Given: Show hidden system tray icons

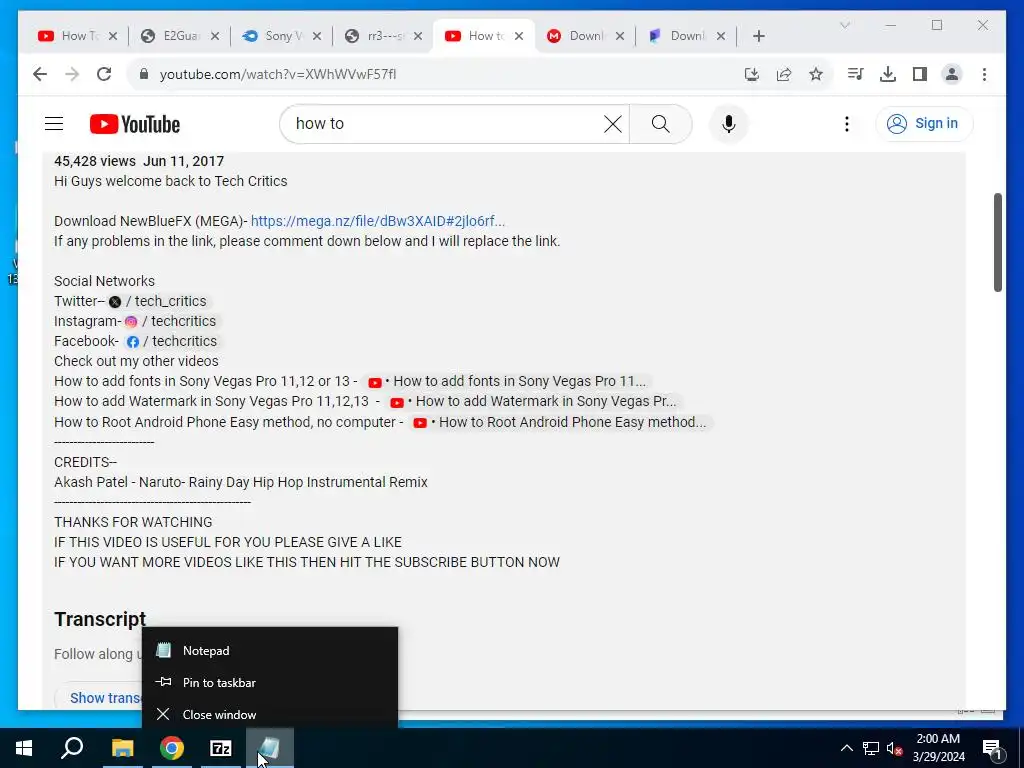Looking at the screenshot, I should click(x=846, y=748).
